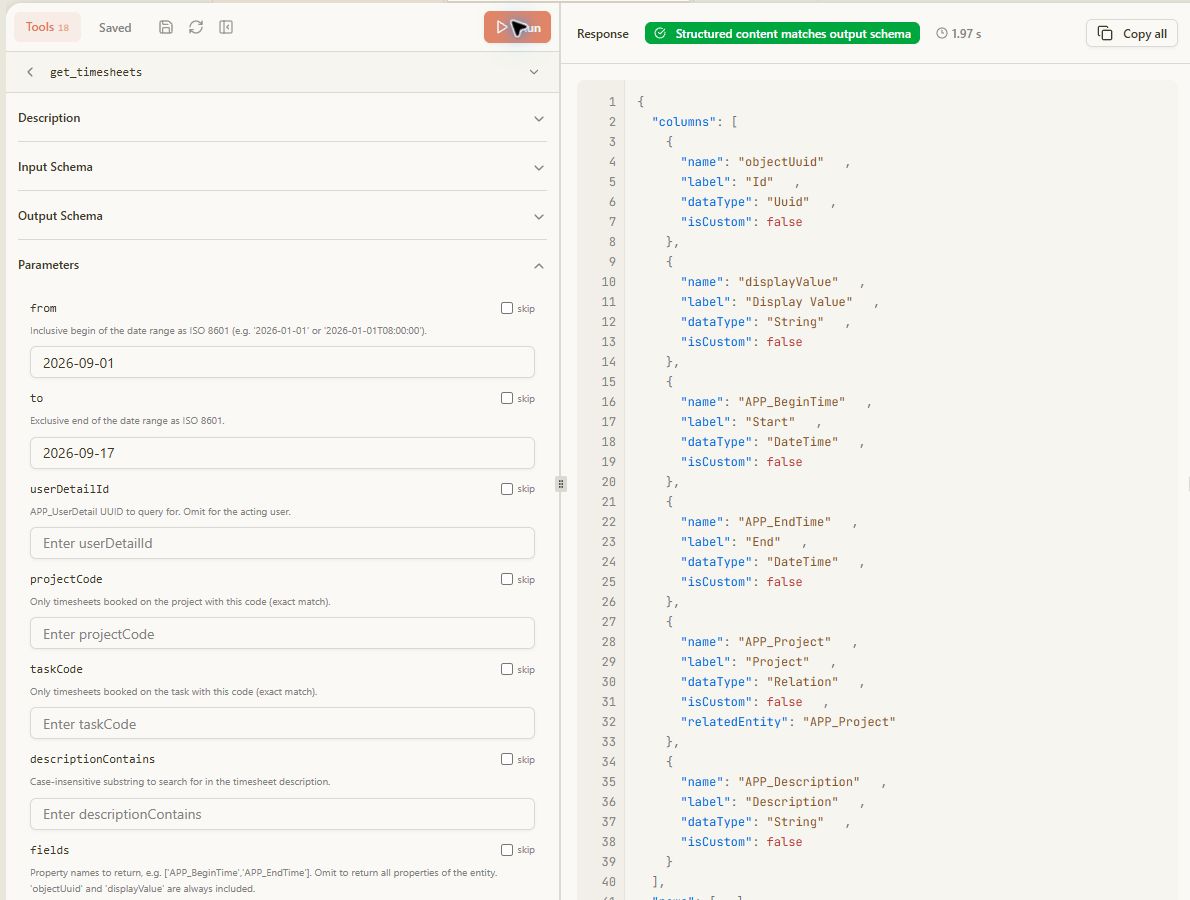Click the "Uuid" dataType value
Viewport: 1190px width, 900px height.
(788, 202)
